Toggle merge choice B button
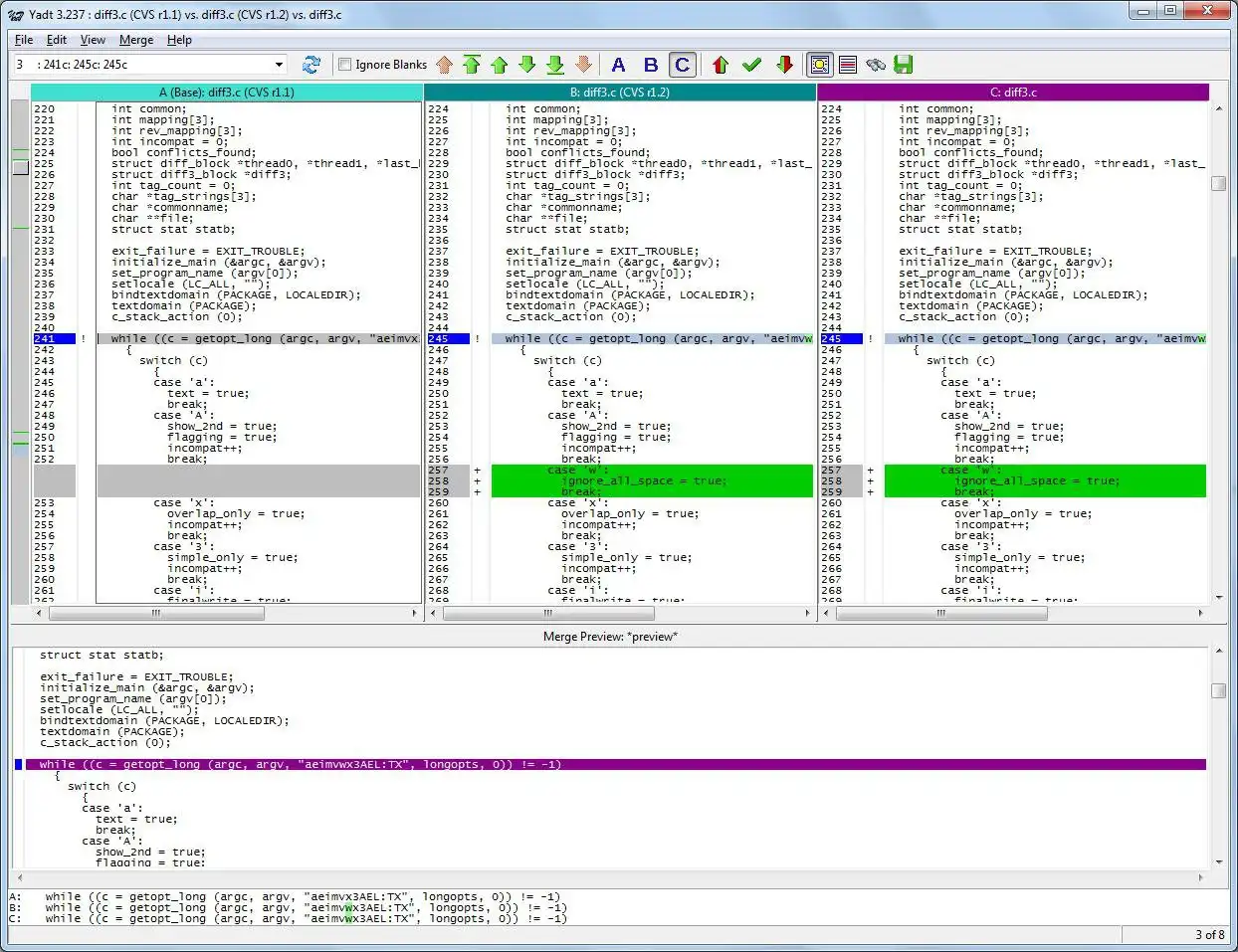 [651, 65]
